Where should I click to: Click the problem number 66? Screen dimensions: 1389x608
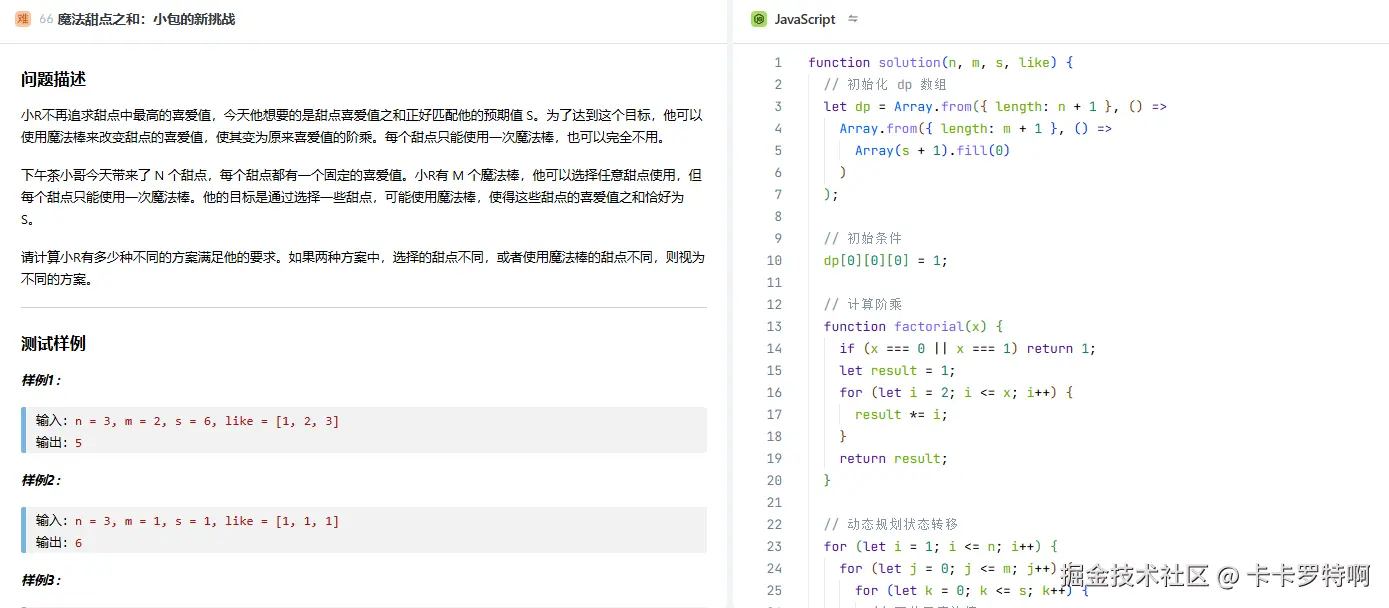48,18
